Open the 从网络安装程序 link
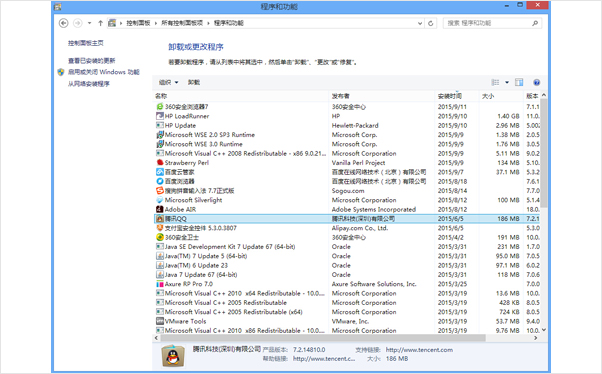This screenshot has width=602, height=374. [x=89, y=84]
